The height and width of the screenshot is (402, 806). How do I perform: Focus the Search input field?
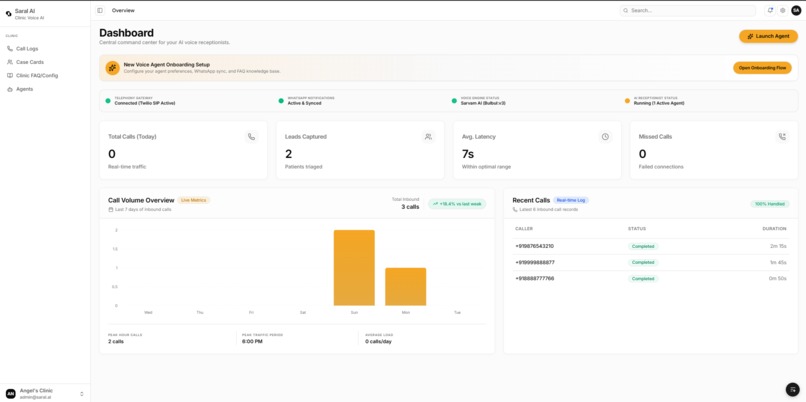pyautogui.click(x=688, y=10)
